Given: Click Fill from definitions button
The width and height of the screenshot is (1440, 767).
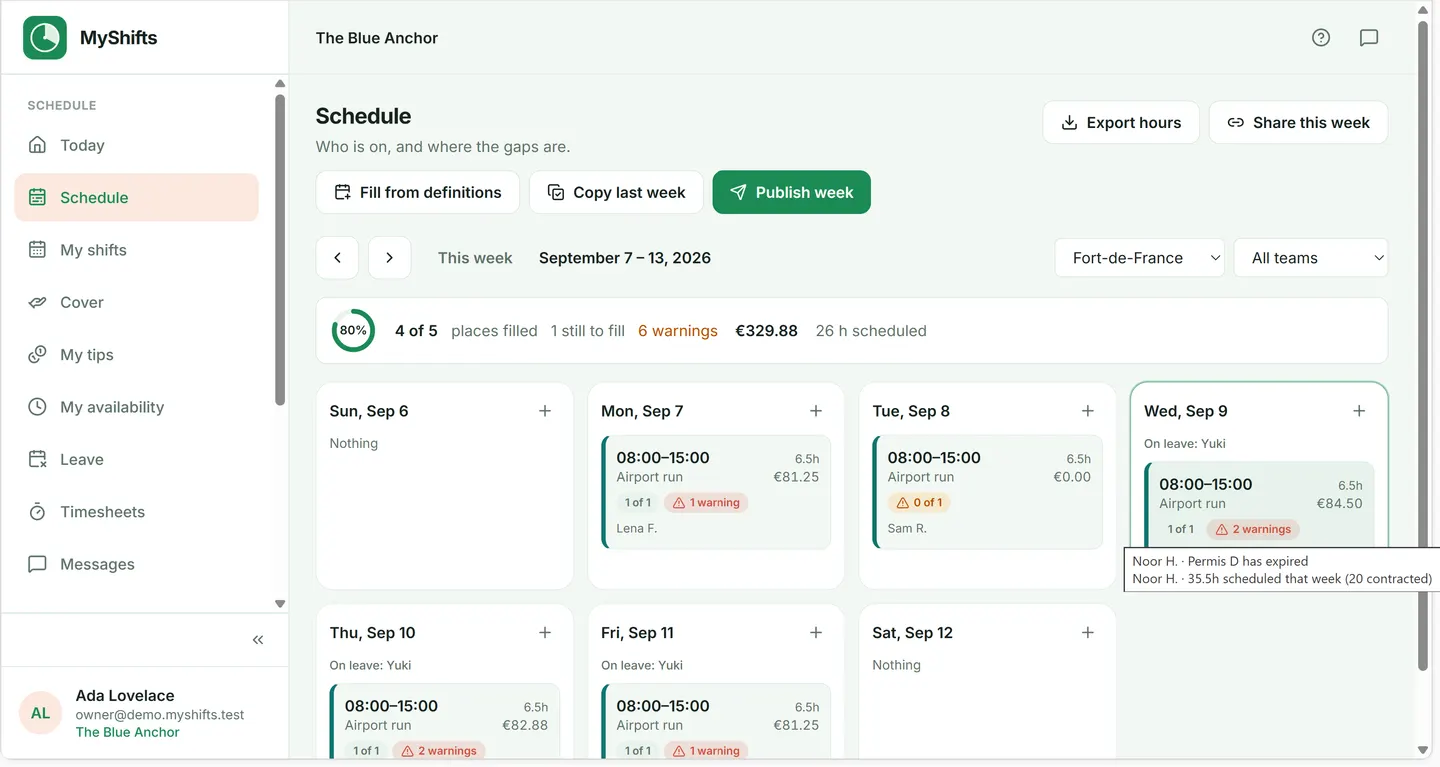Looking at the screenshot, I should pyautogui.click(x=418, y=192).
